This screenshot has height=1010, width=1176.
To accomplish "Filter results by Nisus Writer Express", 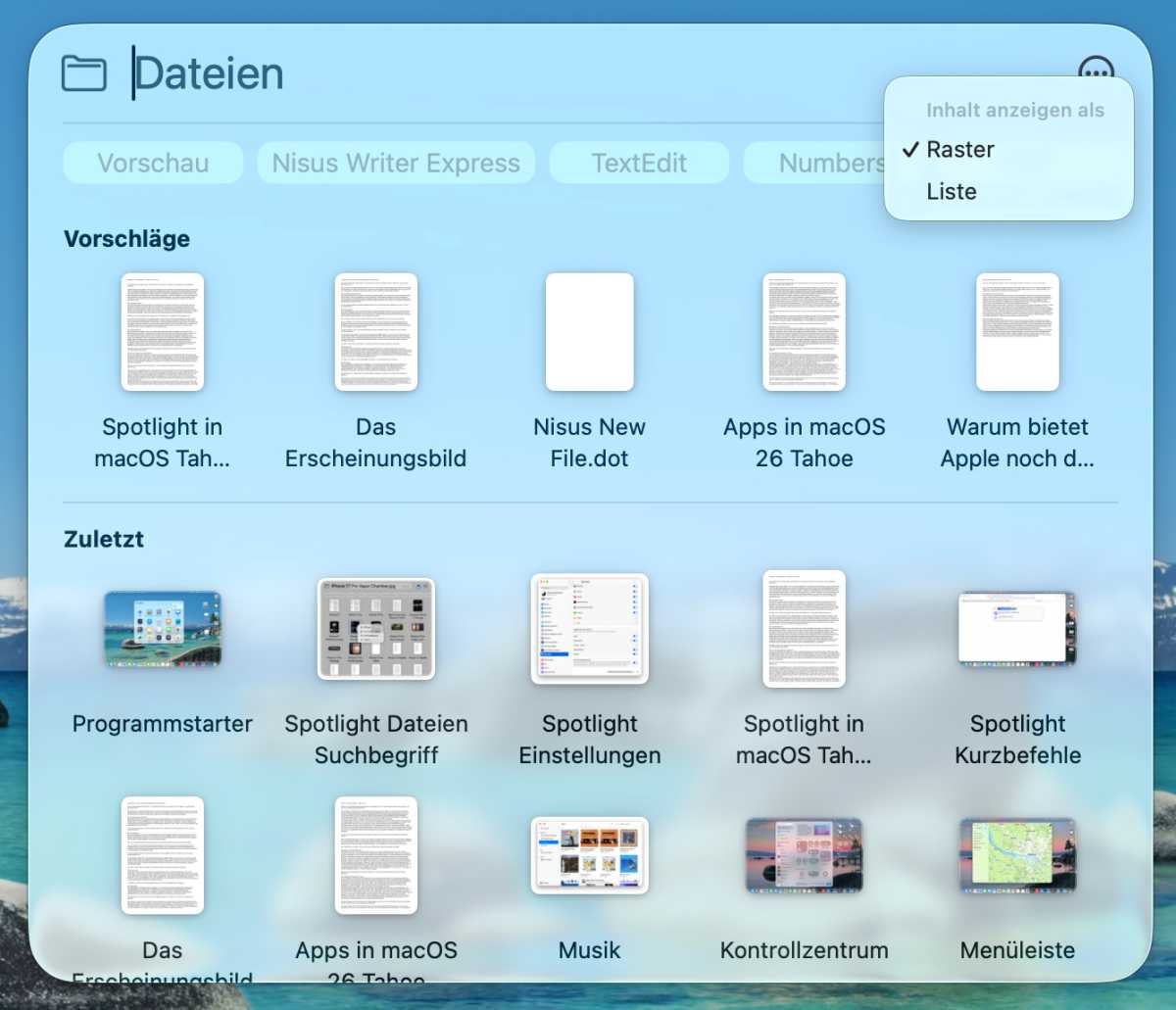I will pyautogui.click(x=395, y=163).
